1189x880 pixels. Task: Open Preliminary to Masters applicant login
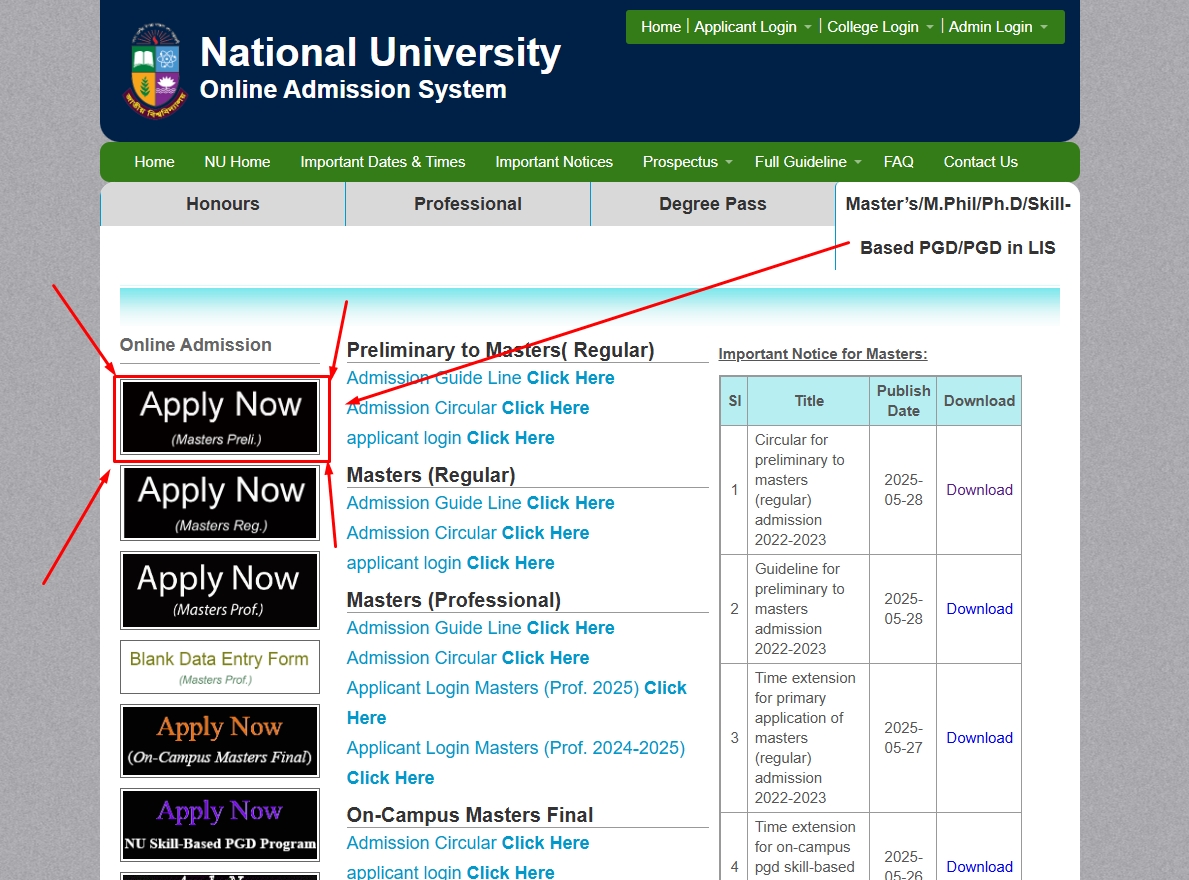(450, 438)
